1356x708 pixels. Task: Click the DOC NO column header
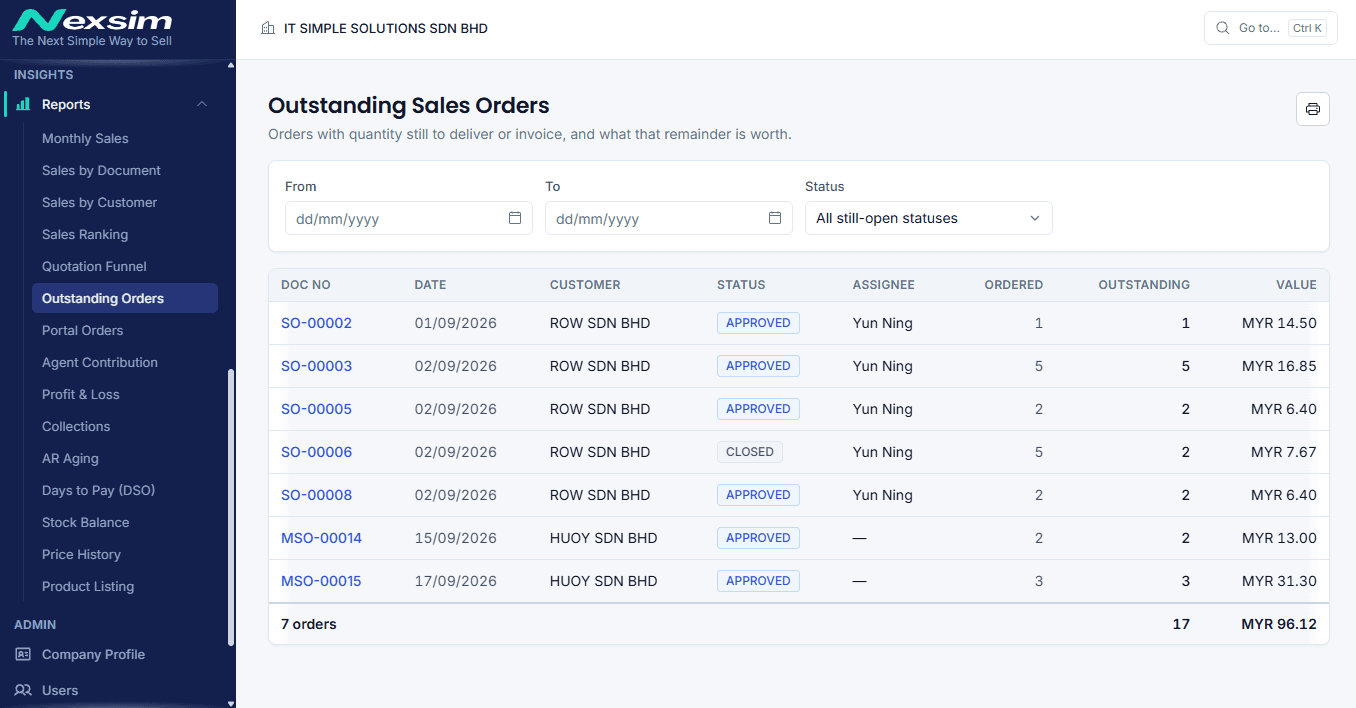click(x=306, y=285)
